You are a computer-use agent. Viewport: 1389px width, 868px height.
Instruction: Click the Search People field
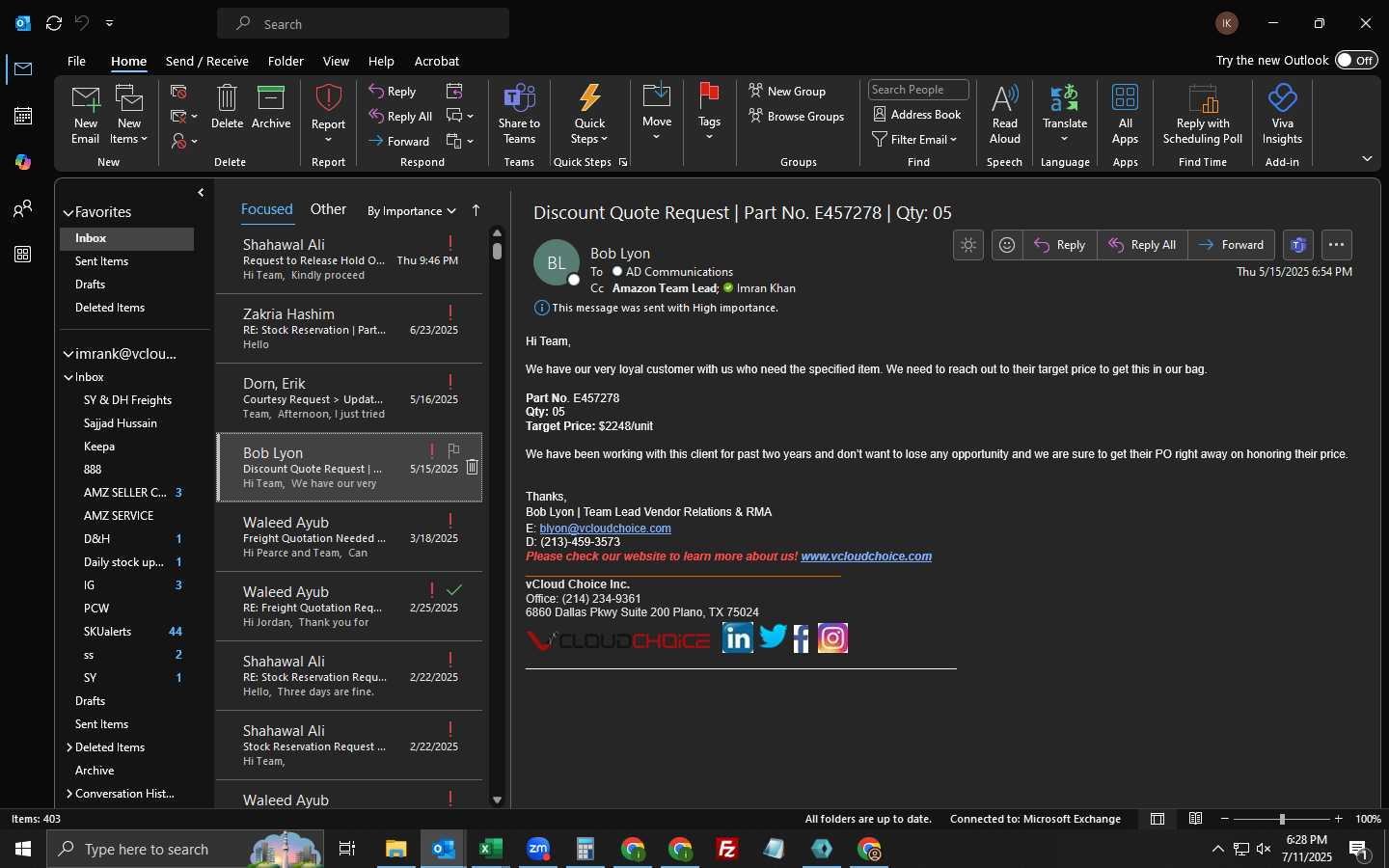click(918, 90)
